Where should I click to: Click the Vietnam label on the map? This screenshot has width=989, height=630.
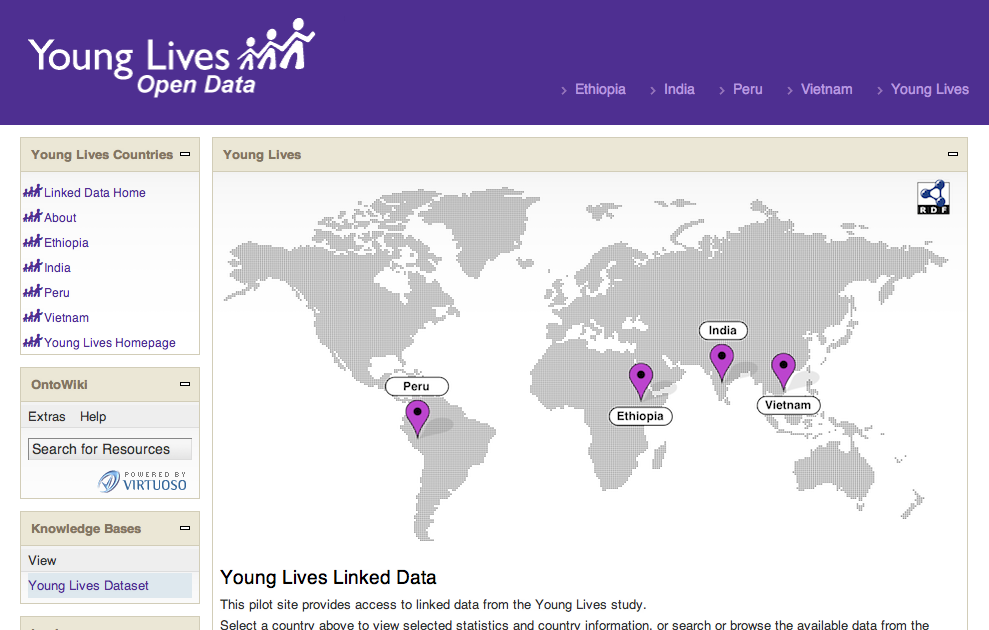coord(788,405)
